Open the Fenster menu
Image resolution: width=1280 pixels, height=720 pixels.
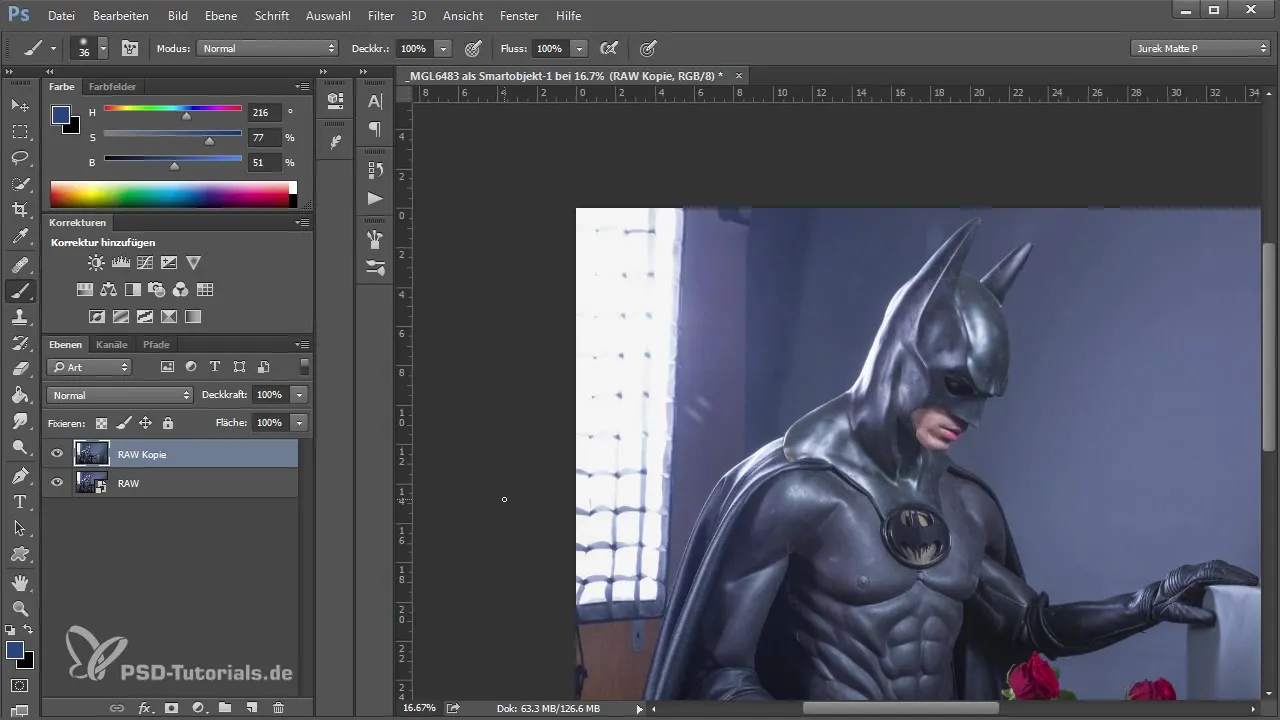pos(518,16)
